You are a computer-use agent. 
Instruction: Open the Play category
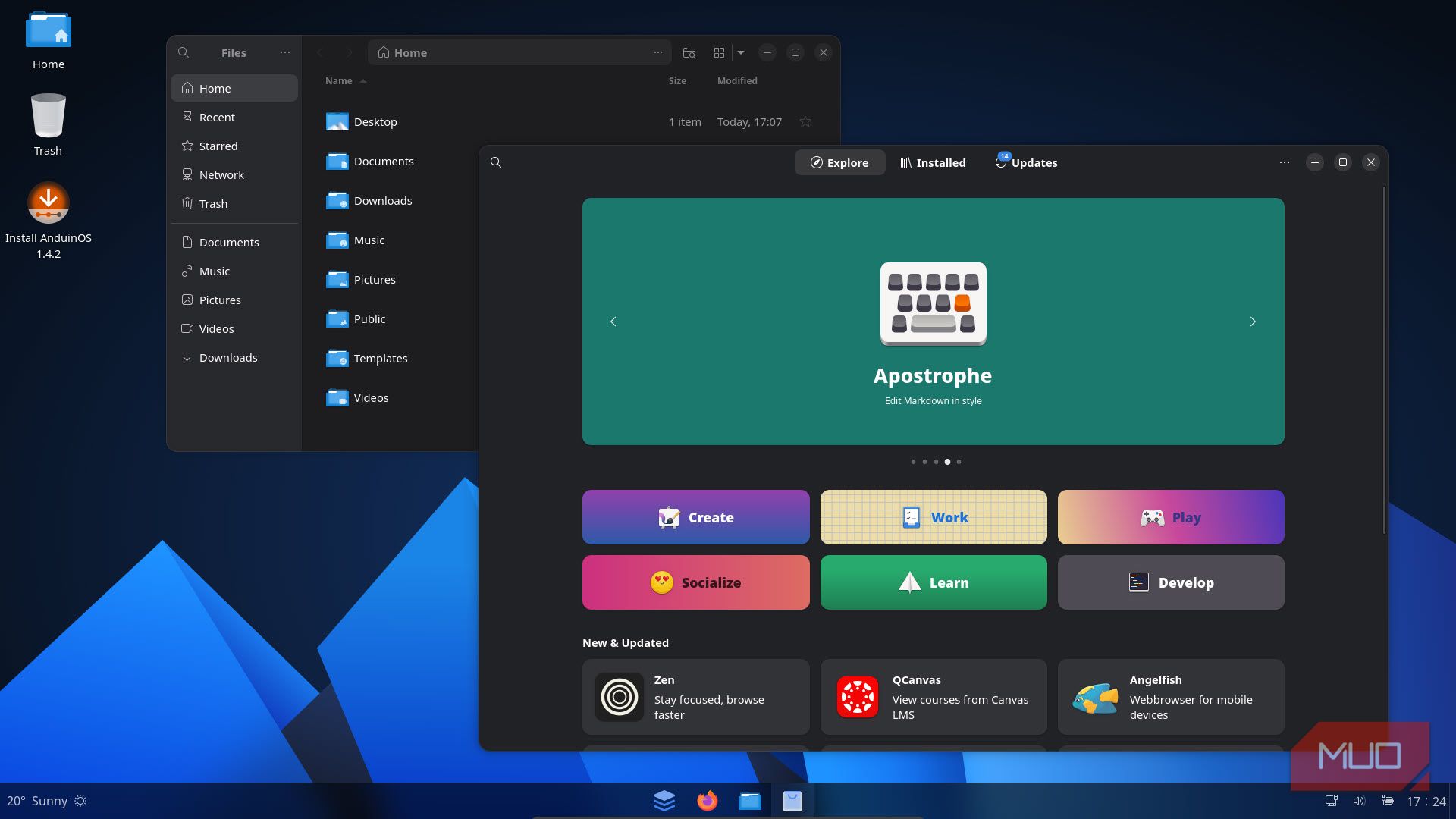coord(1171,517)
